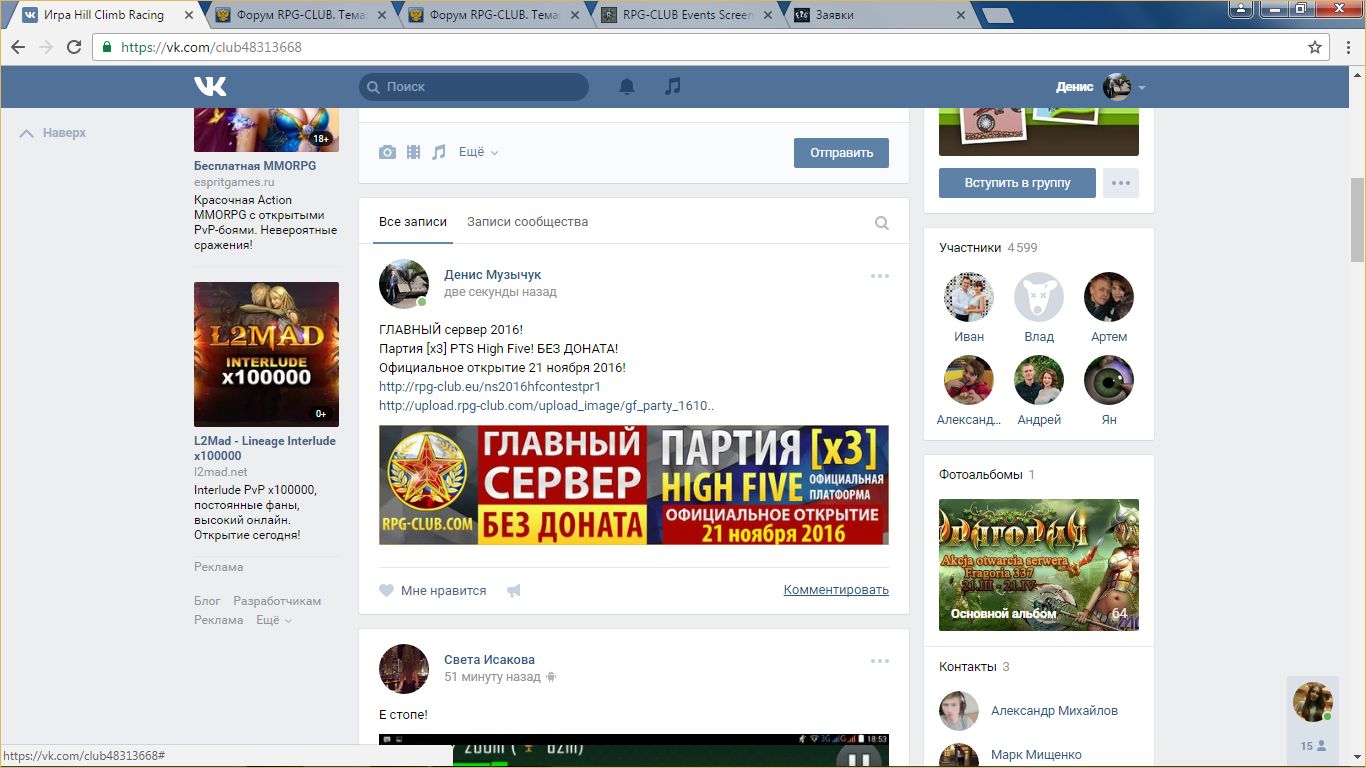Open member Иван avatar
The width and height of the screenshot is (1366, 768).
[969, 297]
